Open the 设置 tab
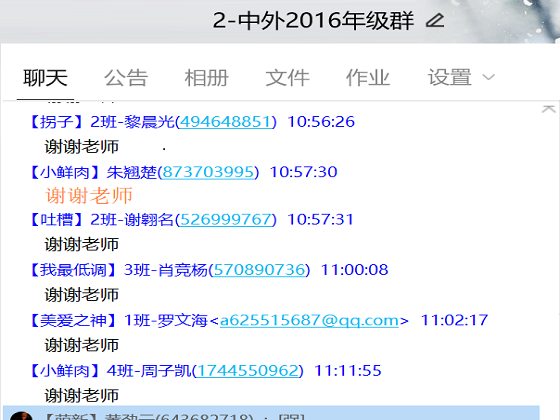 (450, 78)
